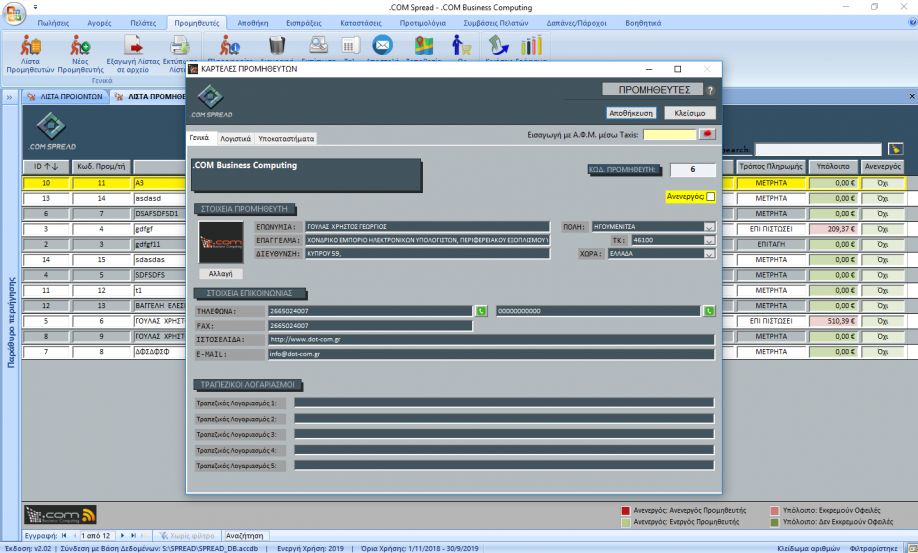Screen dimensions: 918x553
Task: Open the ΠΟΛΗ dropdown showing ΗΓΟΥΜΕΝΙΤΣΑ
Action: [x=709, y=226]
